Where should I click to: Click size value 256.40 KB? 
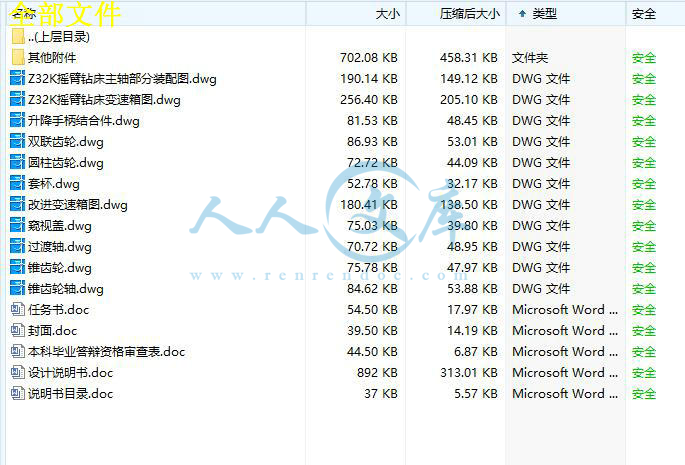point(369,100)
